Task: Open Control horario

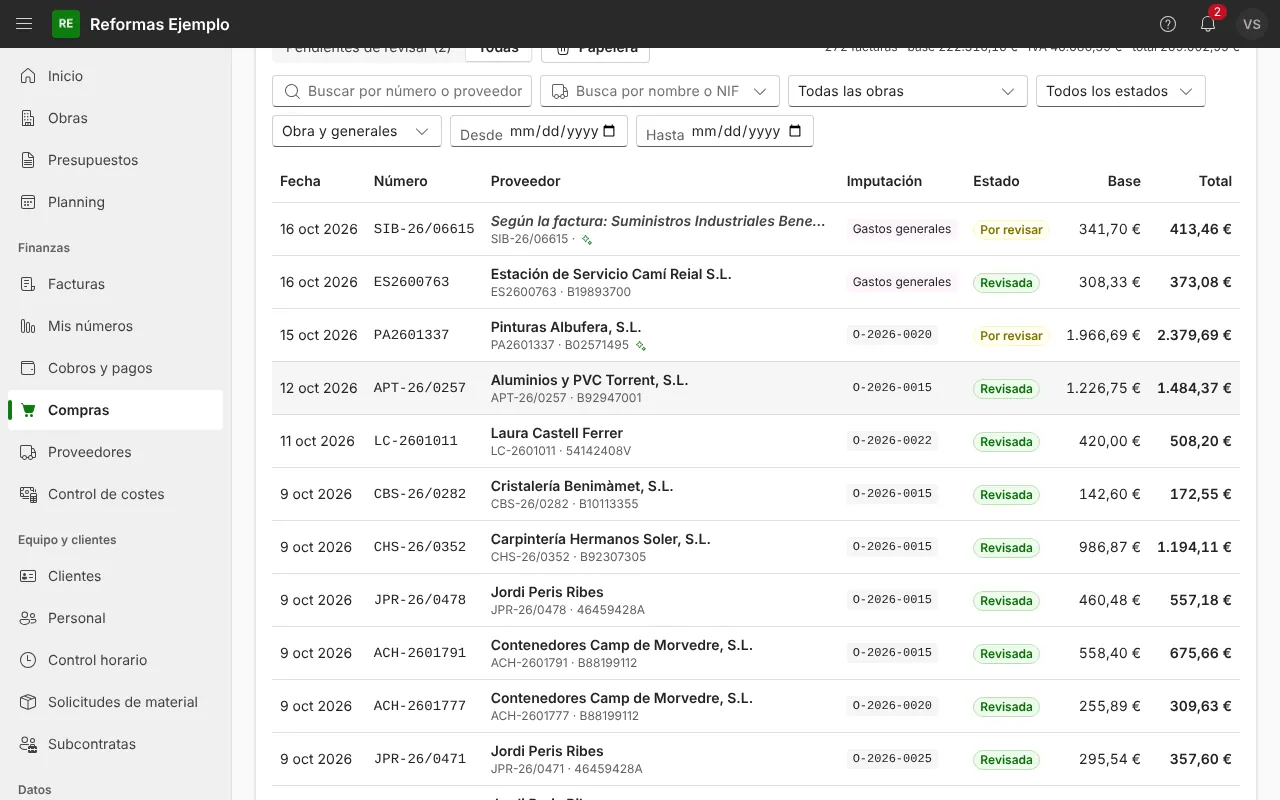Action: [x=115, y=660]
